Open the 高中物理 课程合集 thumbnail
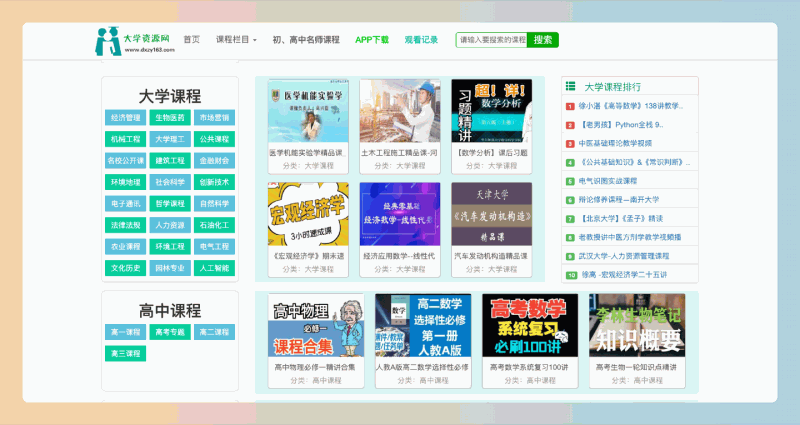Viewport: 800px width, 425px height. 316,326
